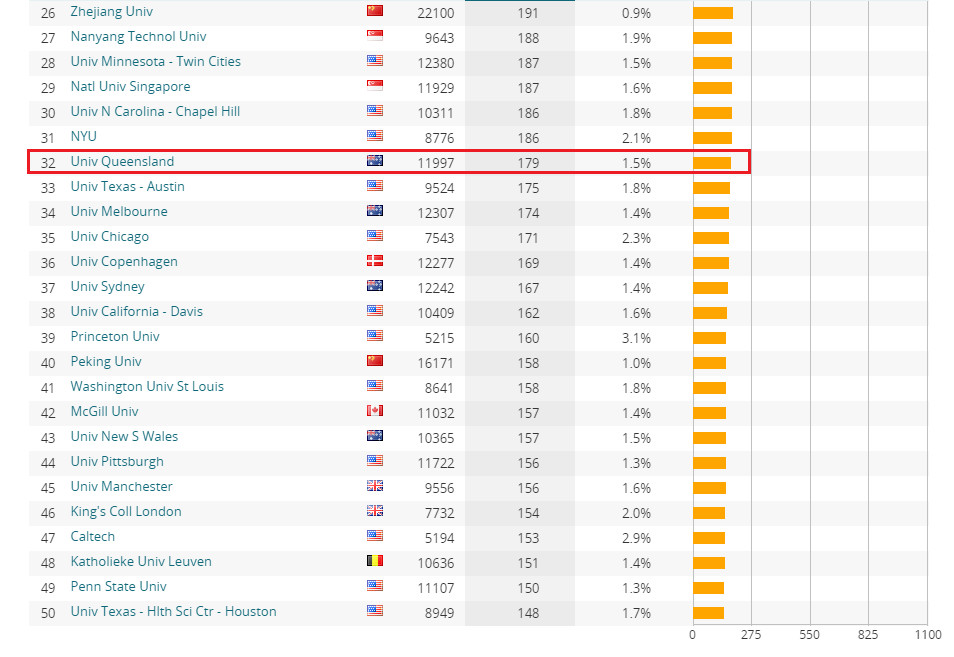Click the Singapore flag next to Nanyang Technol Univ

(375, 36)
